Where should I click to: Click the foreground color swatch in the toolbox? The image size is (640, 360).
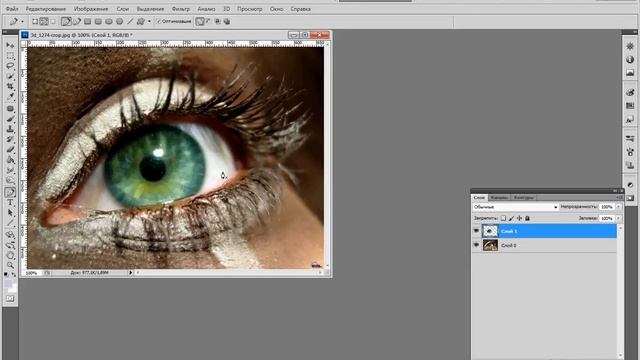[8, 283]
